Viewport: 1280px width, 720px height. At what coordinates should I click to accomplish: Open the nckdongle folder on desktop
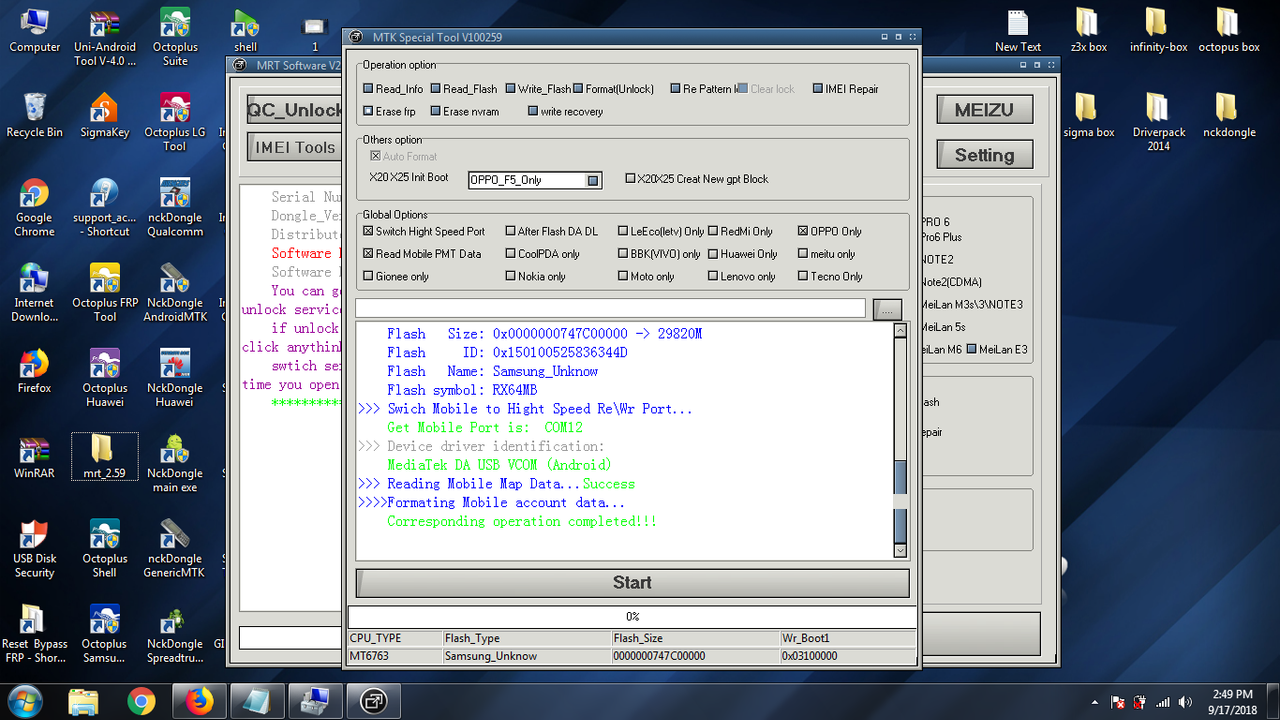1229,115
